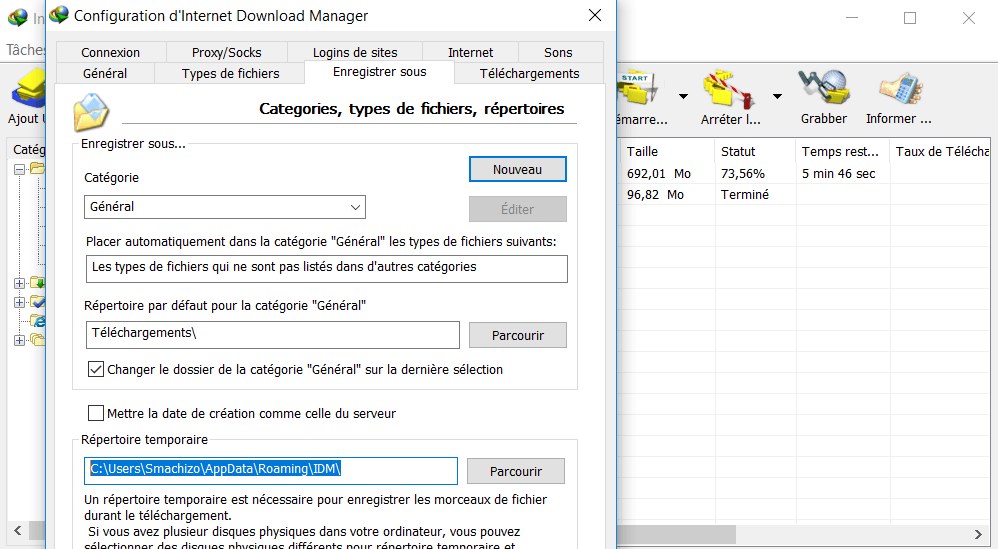Click the file types text field
Viewport: 998px width, 549px height.
[327, 268]
